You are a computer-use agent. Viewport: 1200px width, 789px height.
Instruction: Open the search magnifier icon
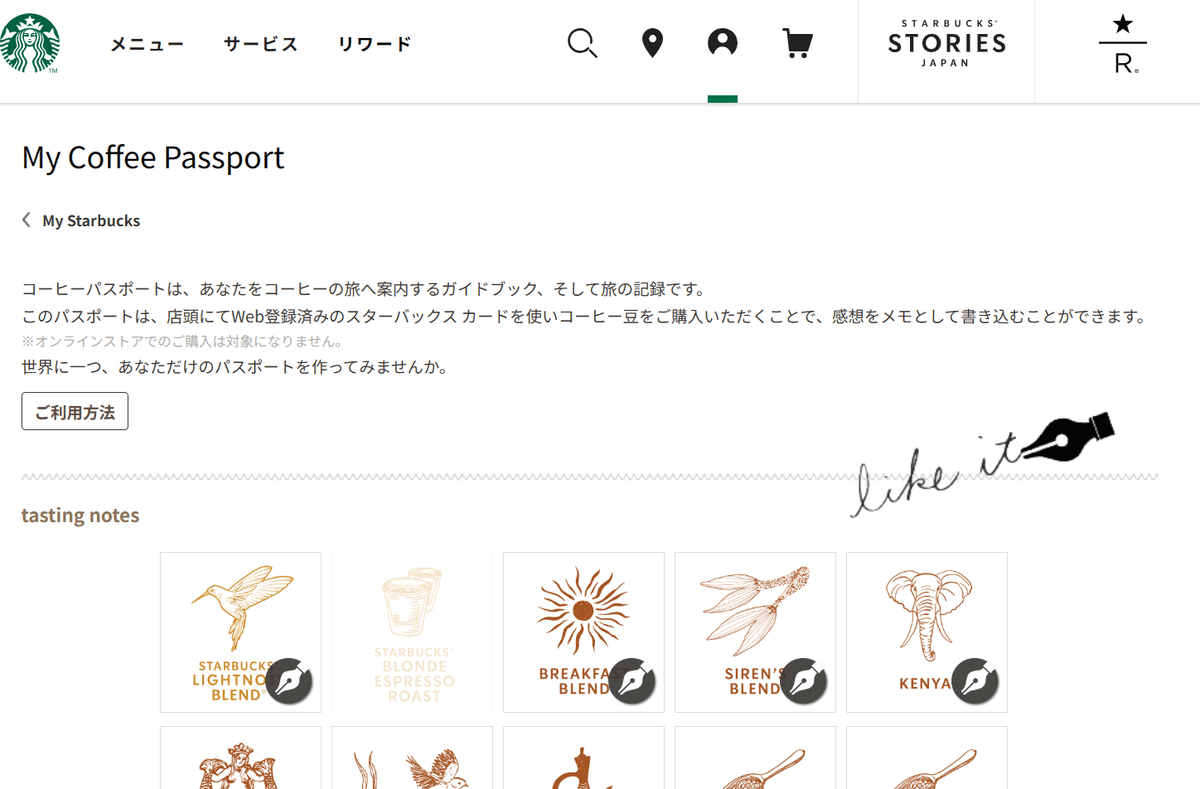coord(582,43)
